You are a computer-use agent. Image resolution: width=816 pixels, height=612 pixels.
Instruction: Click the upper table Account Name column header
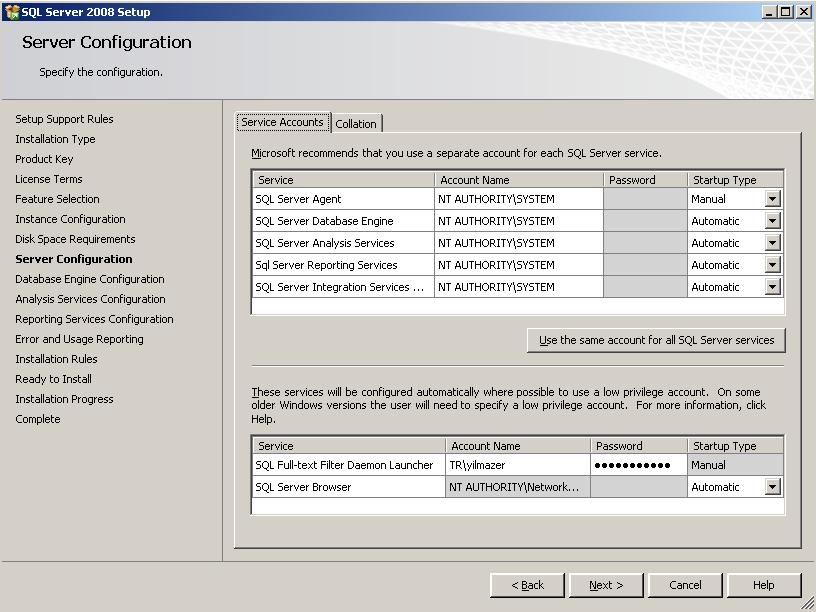pyautogui.click(x=519, y=180)
